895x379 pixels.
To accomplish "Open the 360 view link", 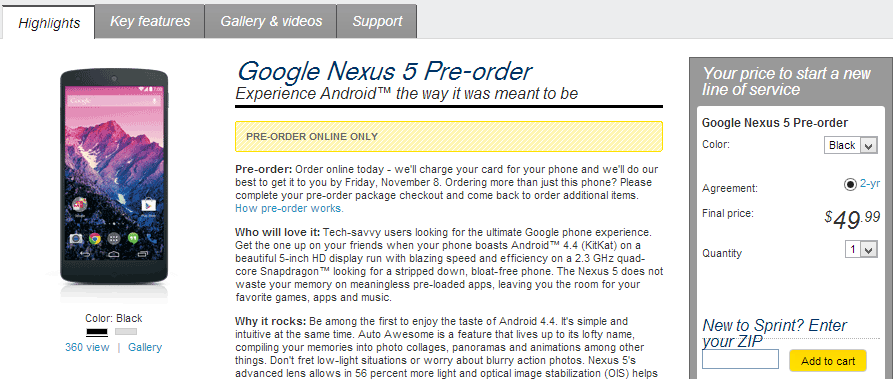I will (87, 347).
